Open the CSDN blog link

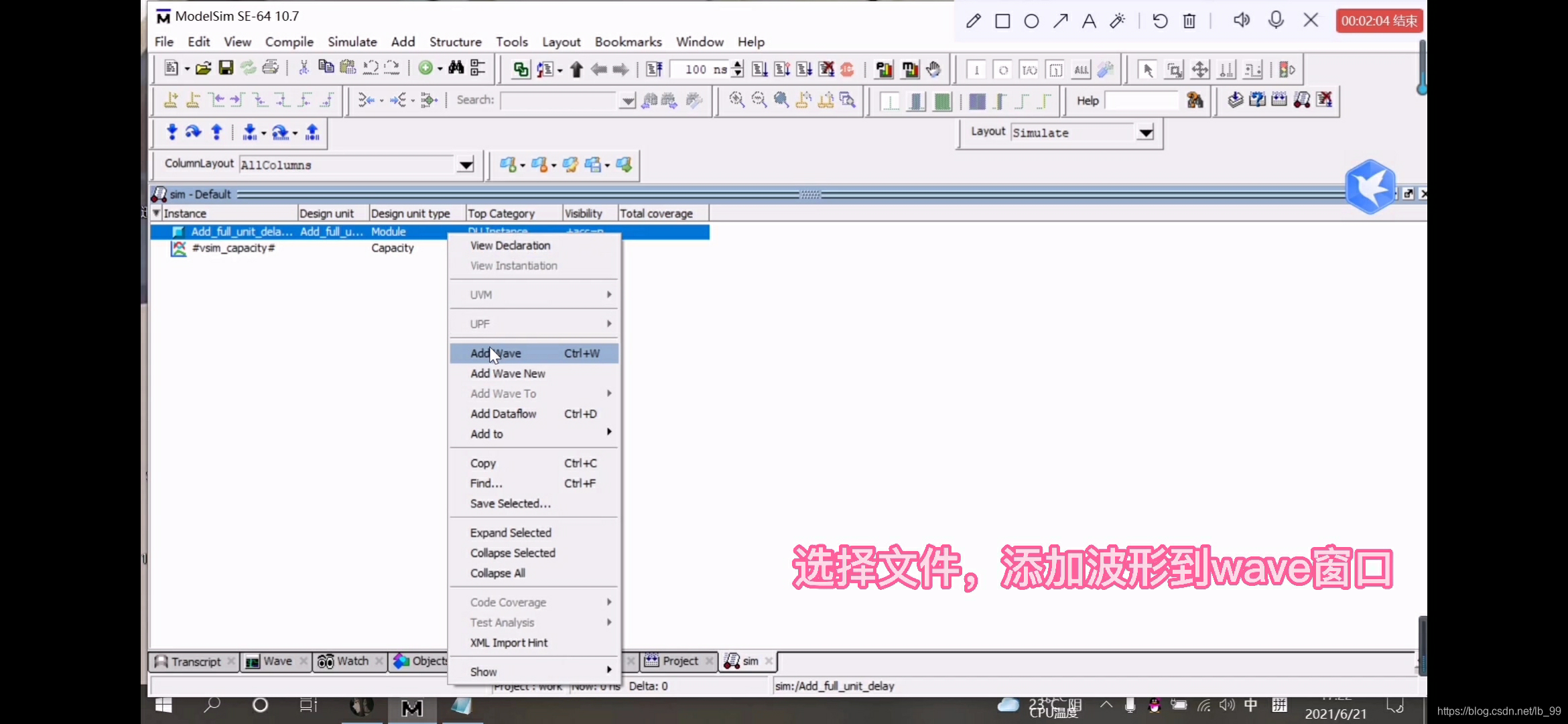1499,711
